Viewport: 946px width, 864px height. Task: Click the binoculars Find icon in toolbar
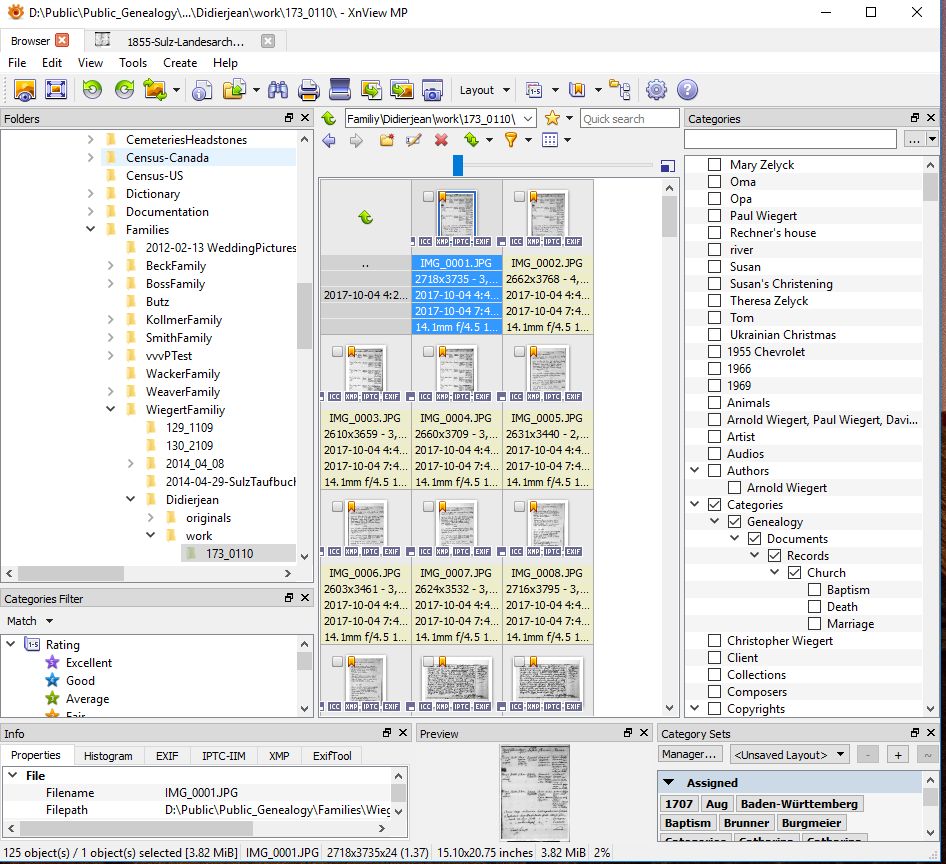pos(278,90)
